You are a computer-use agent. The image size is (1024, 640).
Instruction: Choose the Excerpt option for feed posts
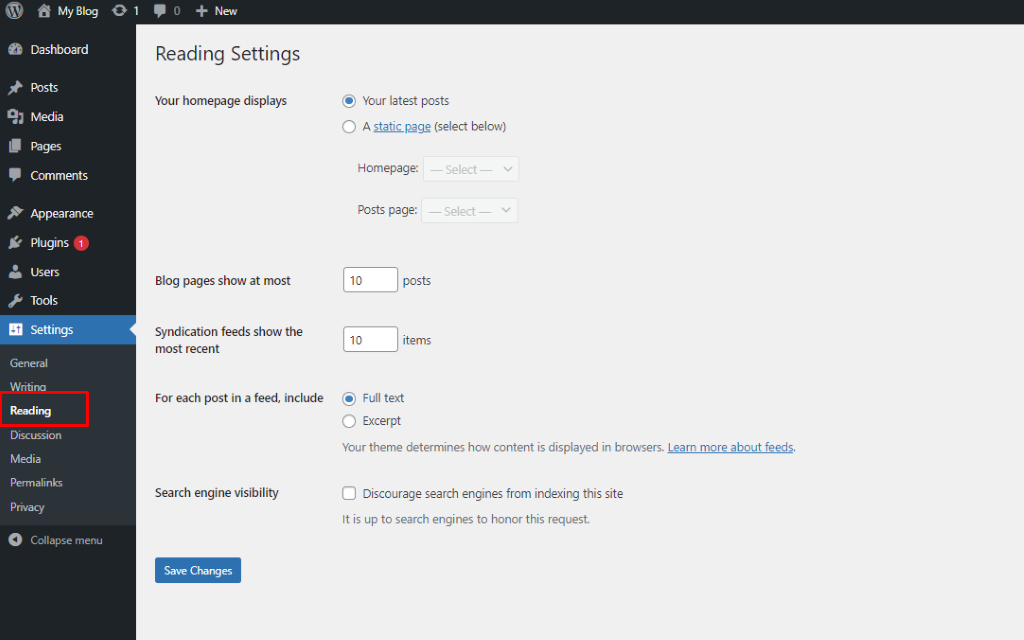point(349,421)
